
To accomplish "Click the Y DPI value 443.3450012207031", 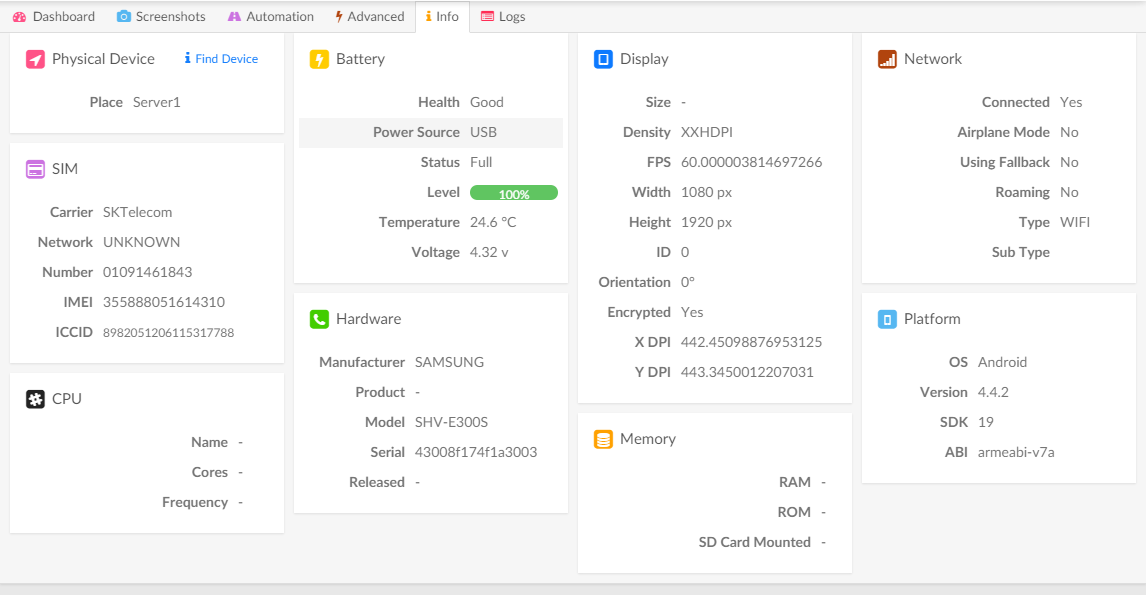I will click(747, 372).
